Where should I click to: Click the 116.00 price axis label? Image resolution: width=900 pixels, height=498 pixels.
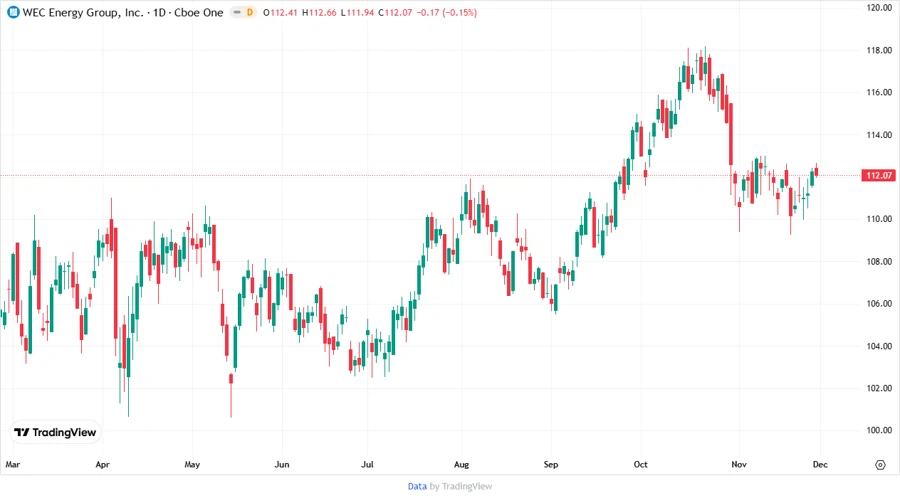click(879, 92)
